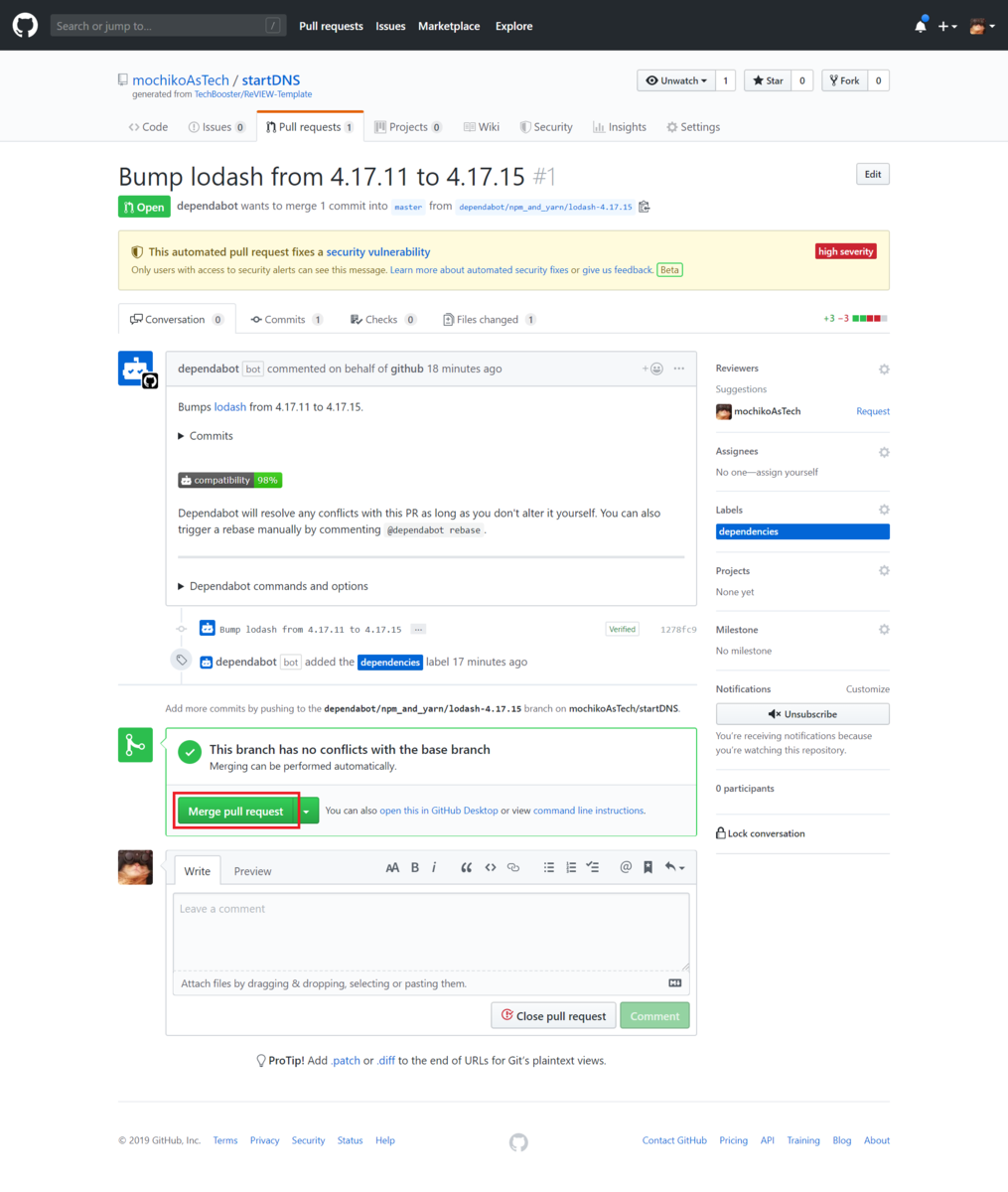Insert a link in comment editor
The width and height of the screenshot is (1008, 1192).
tap(513, 867)
